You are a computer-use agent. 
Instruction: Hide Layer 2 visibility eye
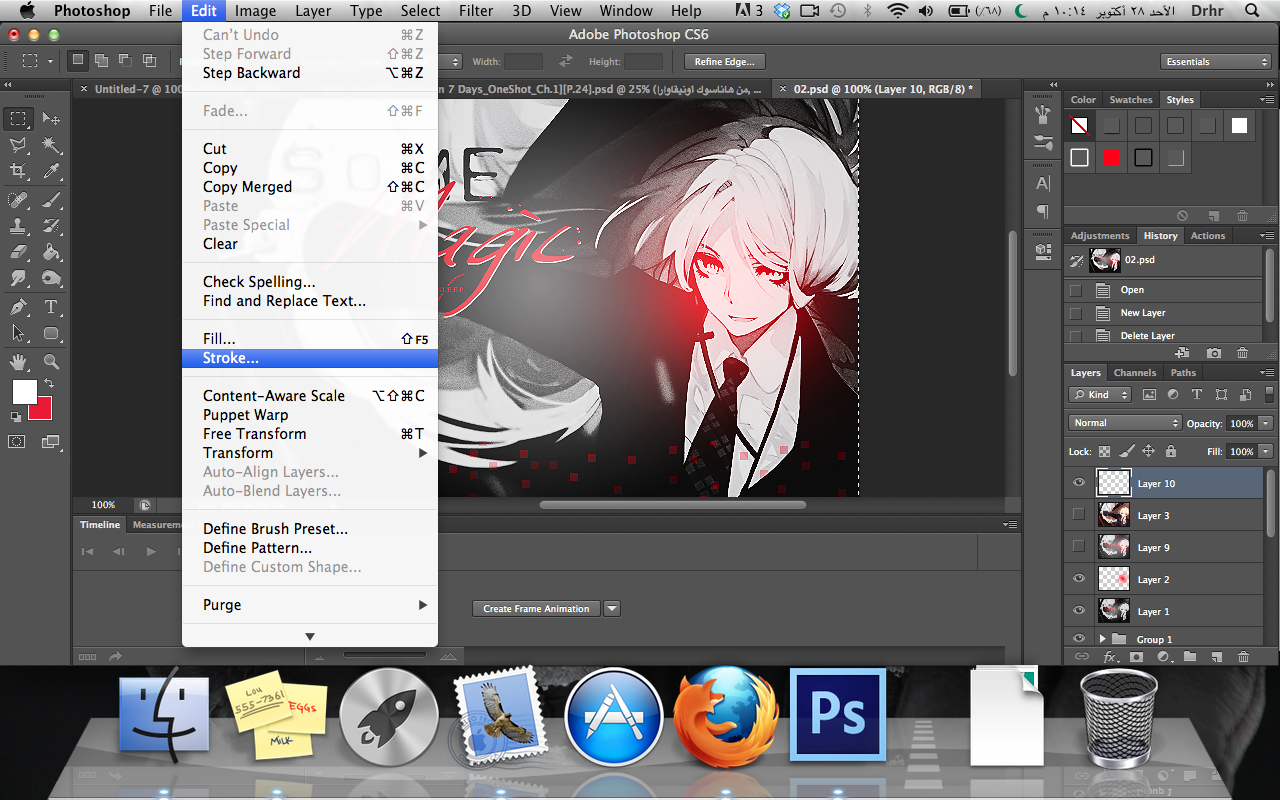pos(1079,579)
